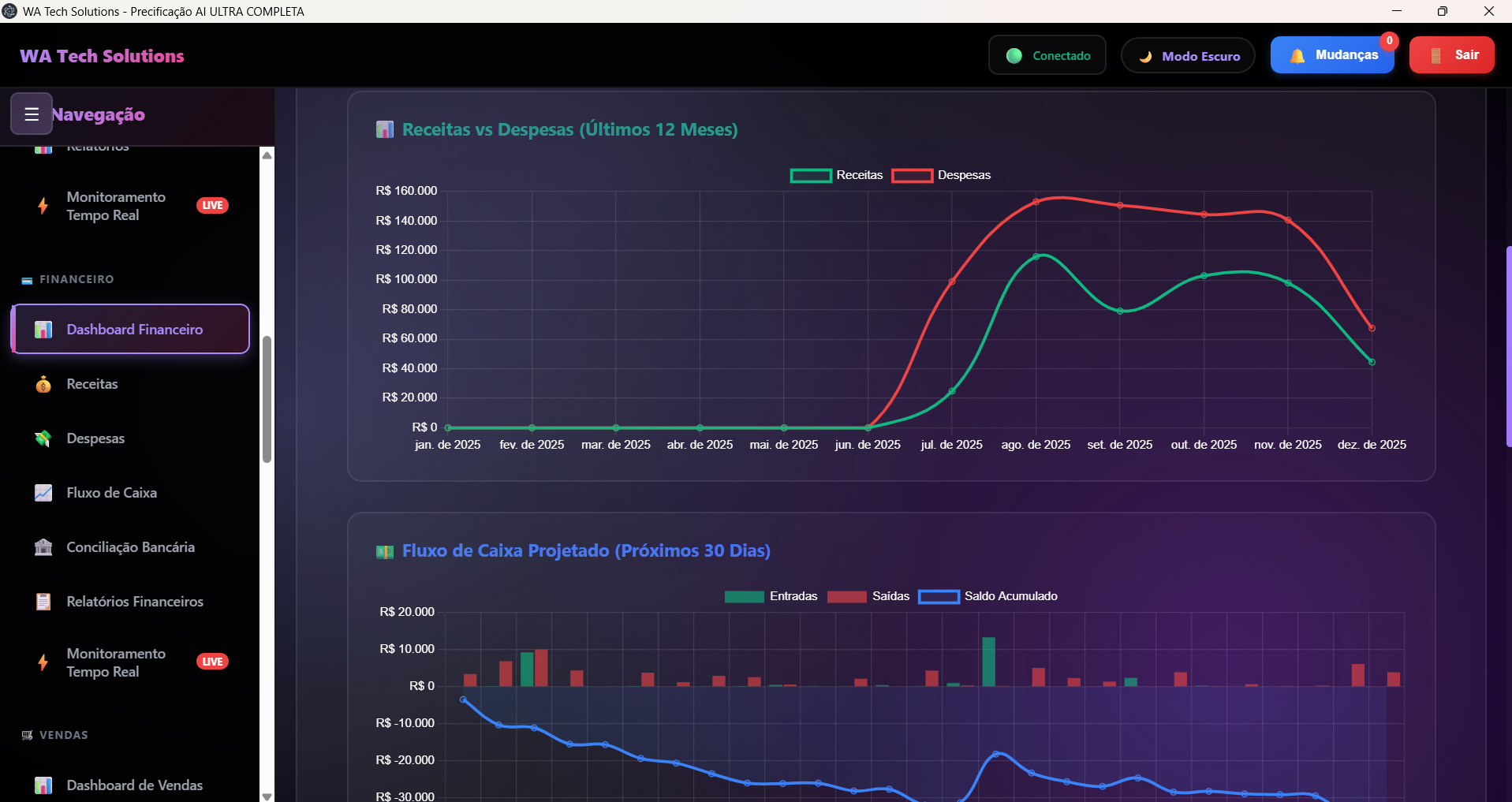Click the ago. de 2025 Despesas data point
This screenshot has width=1512, height=802.
point(1036,202)
